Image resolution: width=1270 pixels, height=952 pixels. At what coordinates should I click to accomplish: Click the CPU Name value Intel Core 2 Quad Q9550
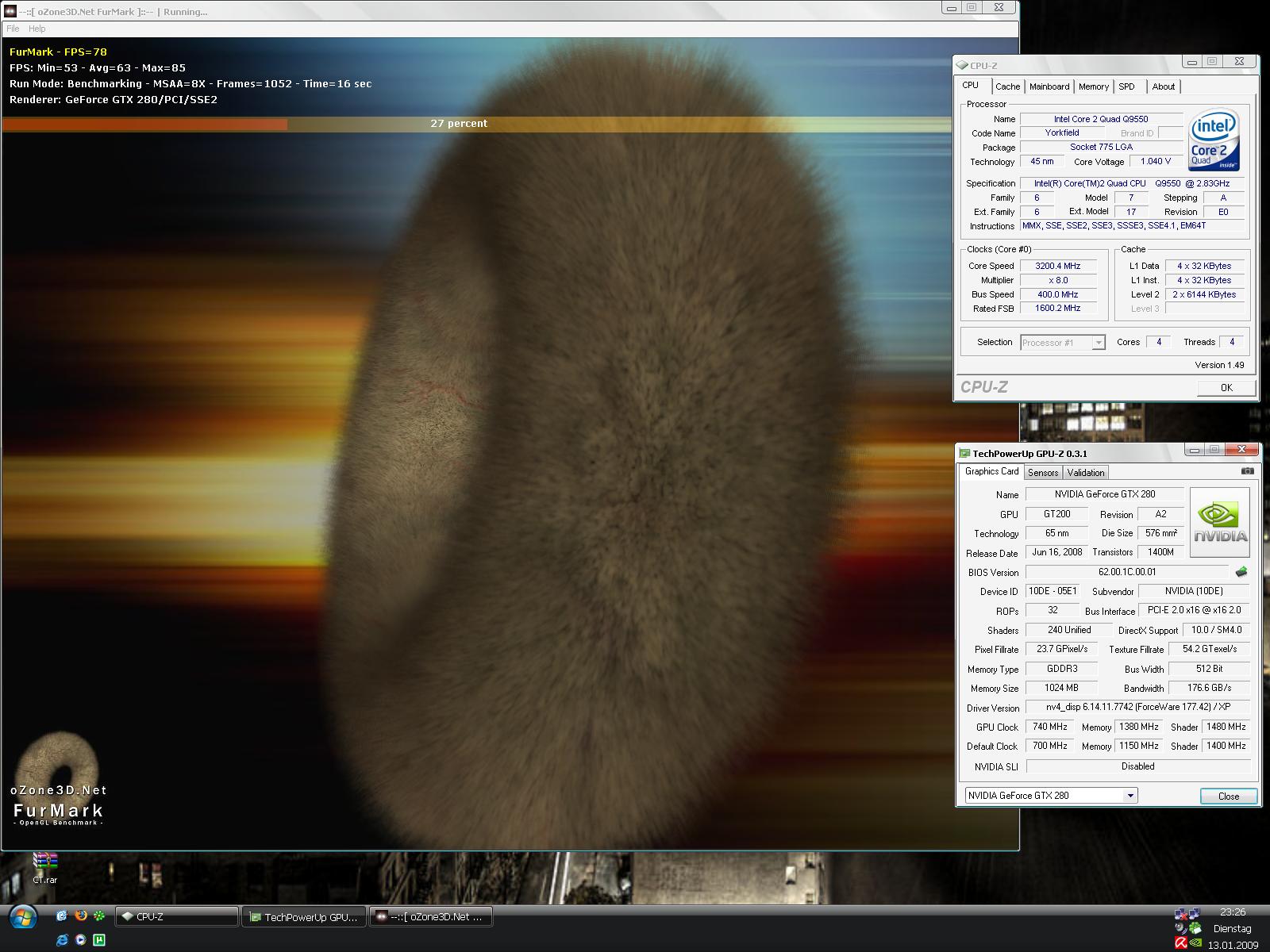click(1101, 119)
